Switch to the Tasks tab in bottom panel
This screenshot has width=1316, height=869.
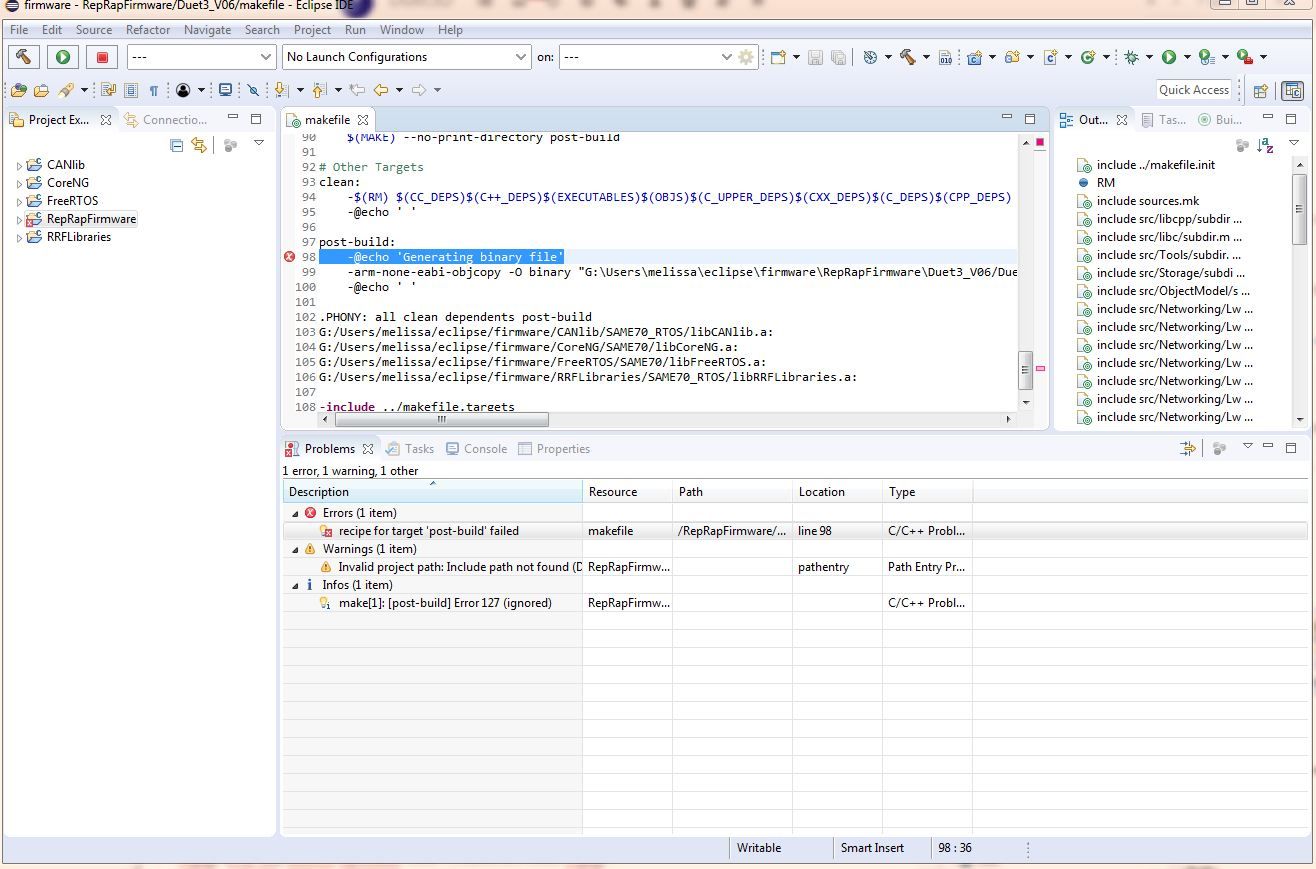pyautogui.click(x=409, y=449)
